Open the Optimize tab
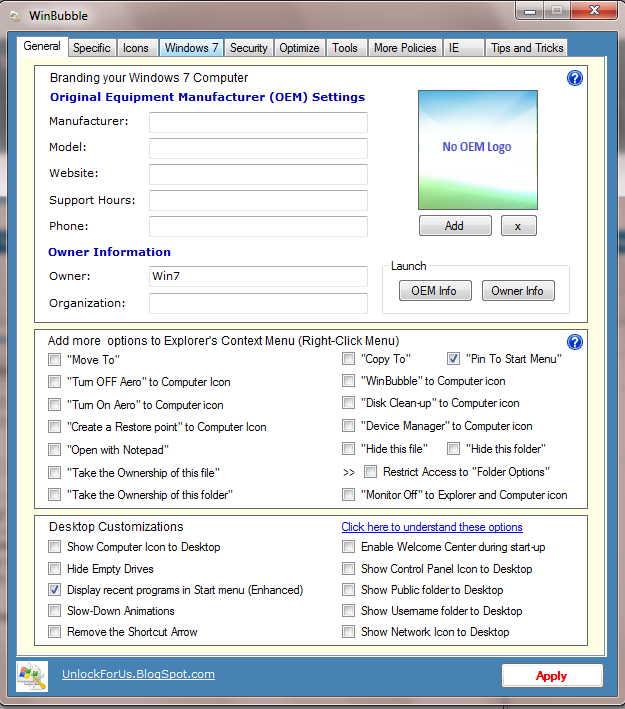This screenshot has height=709, width=625. (x=299, y=48)
